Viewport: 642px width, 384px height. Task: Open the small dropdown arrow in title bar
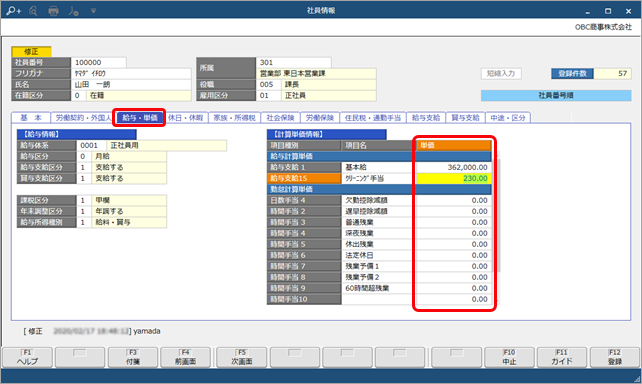(93, 11)
